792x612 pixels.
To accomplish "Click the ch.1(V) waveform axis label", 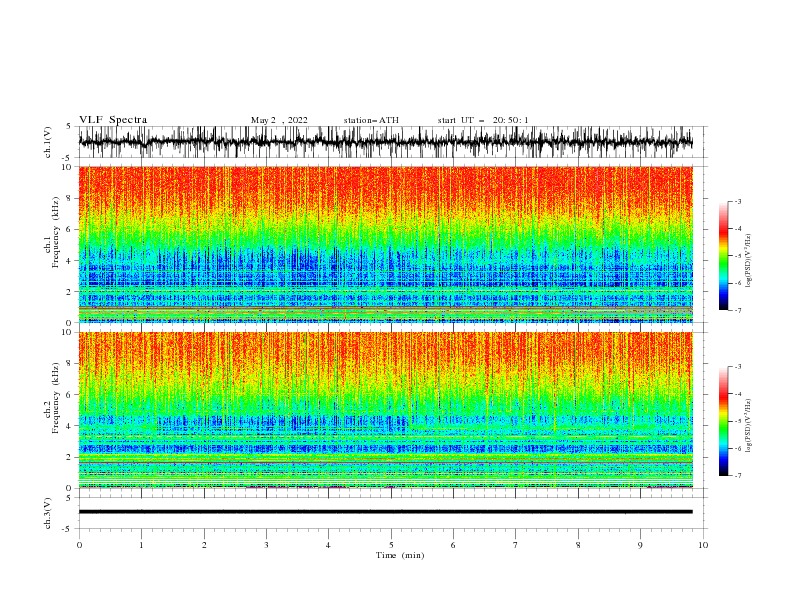I will coord(48,142).
